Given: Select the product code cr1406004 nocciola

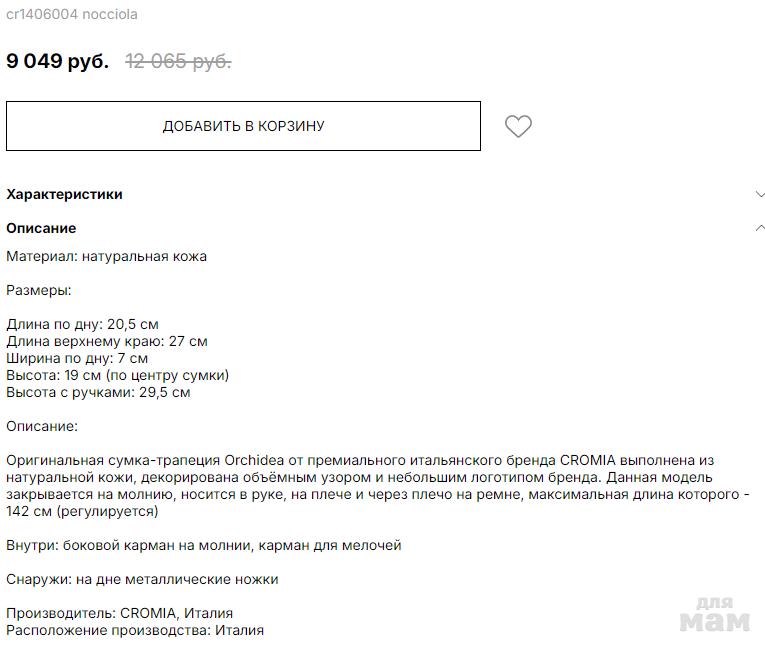Looking at the screenshot, I should click(72, 15).
